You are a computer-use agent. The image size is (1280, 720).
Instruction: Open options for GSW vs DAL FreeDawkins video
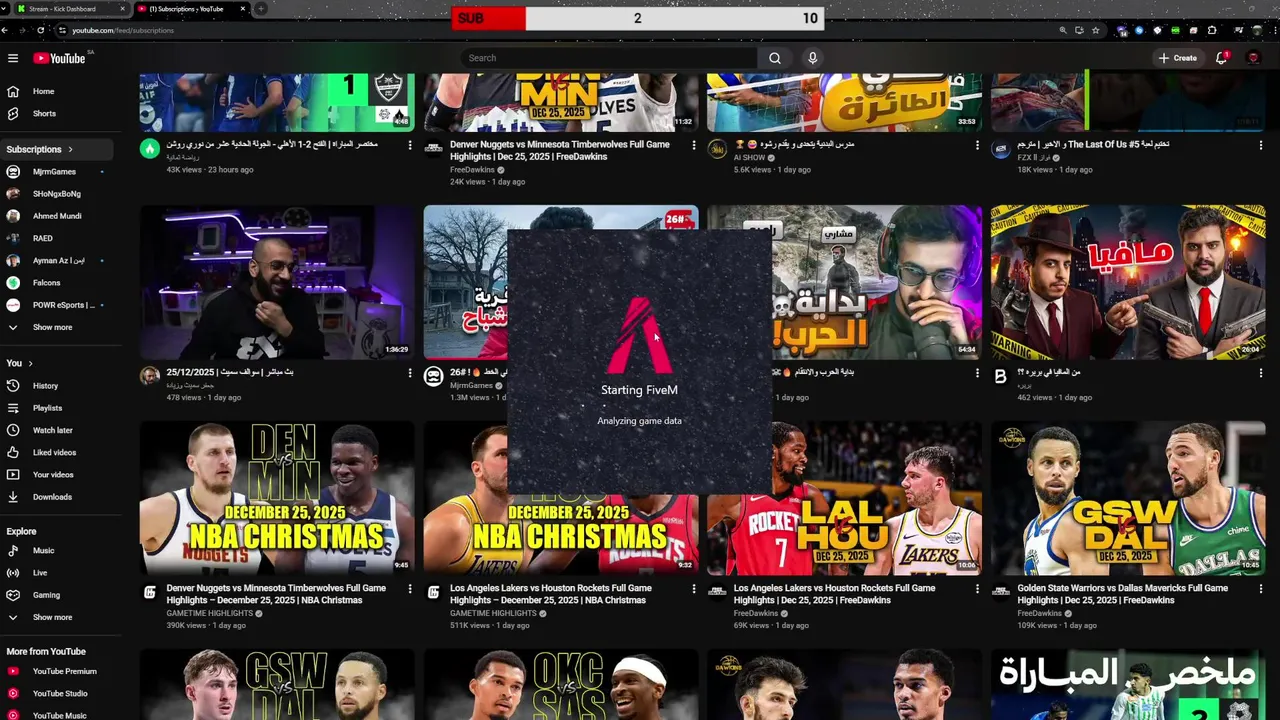(1261, 589)
